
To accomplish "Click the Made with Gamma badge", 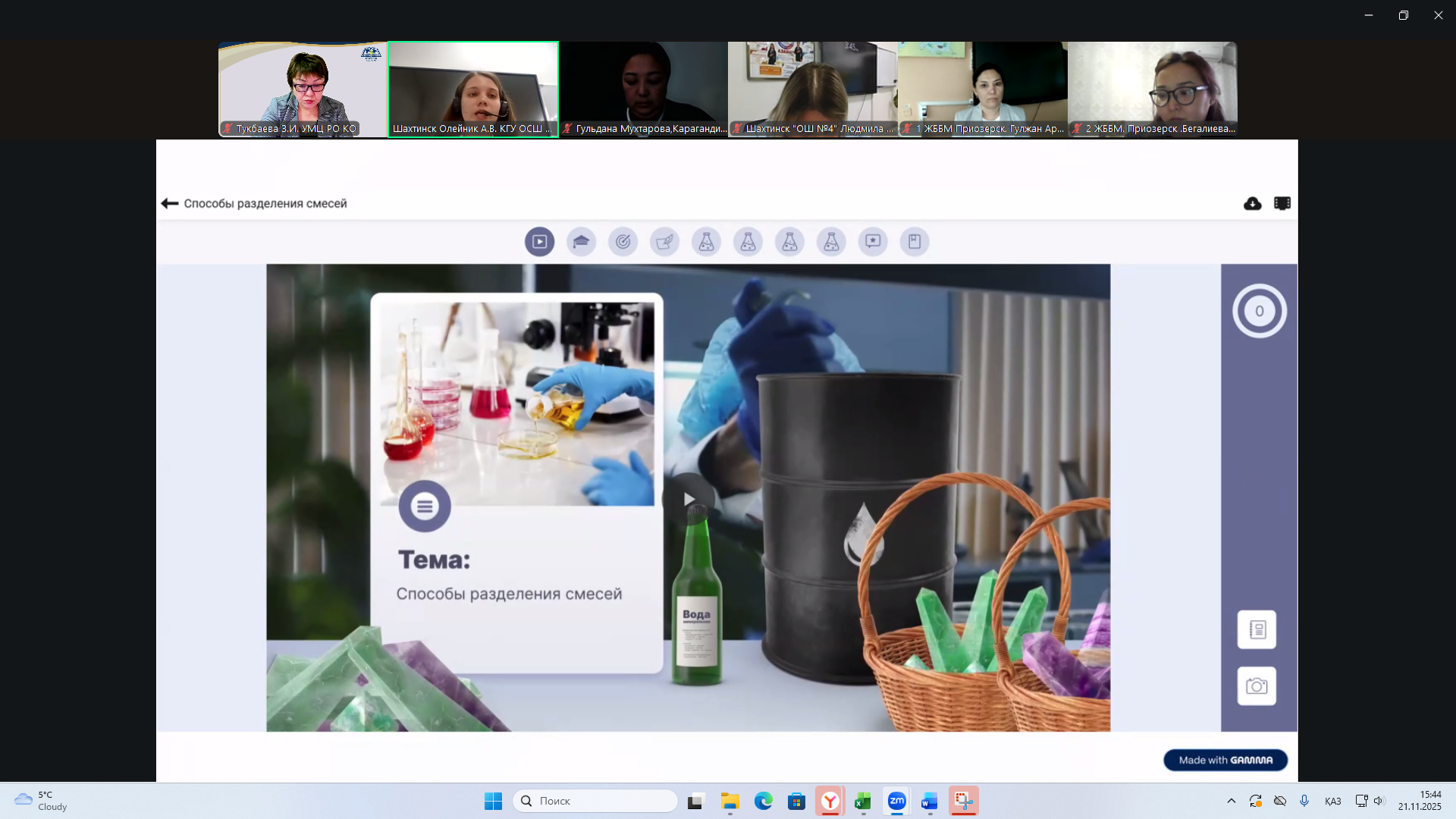I will (1225, 760).
